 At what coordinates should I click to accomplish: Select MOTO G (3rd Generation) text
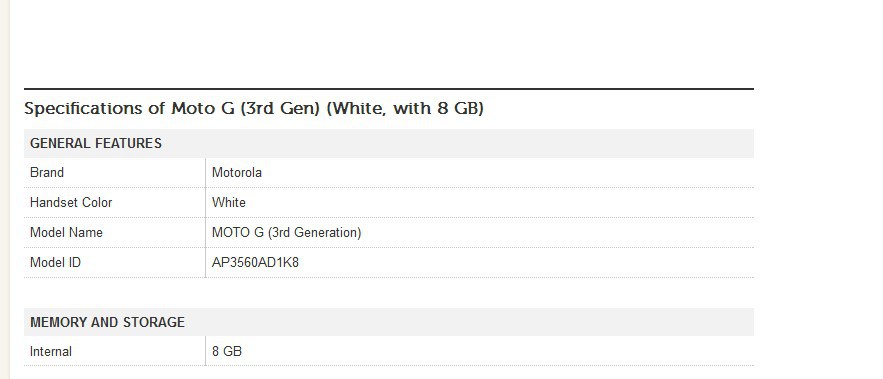pyautogui.click(x=286, y=232)
